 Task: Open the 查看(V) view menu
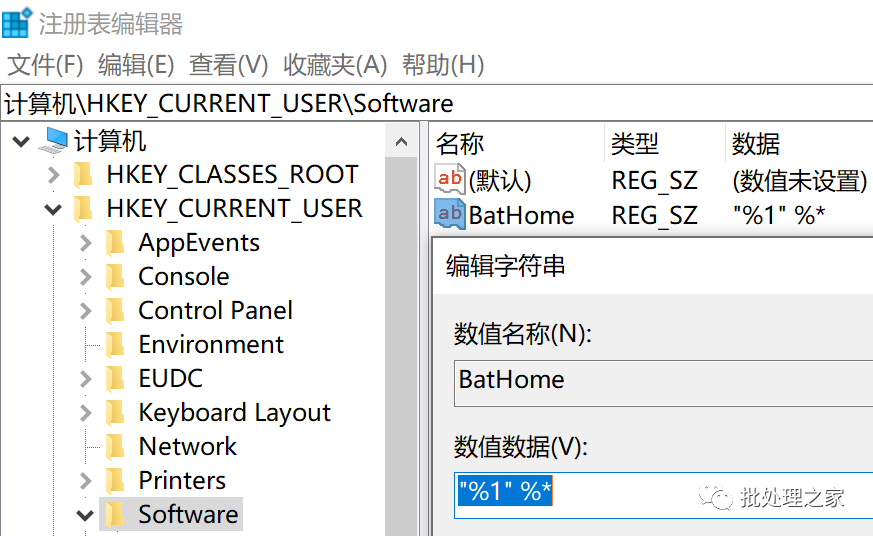229,65
